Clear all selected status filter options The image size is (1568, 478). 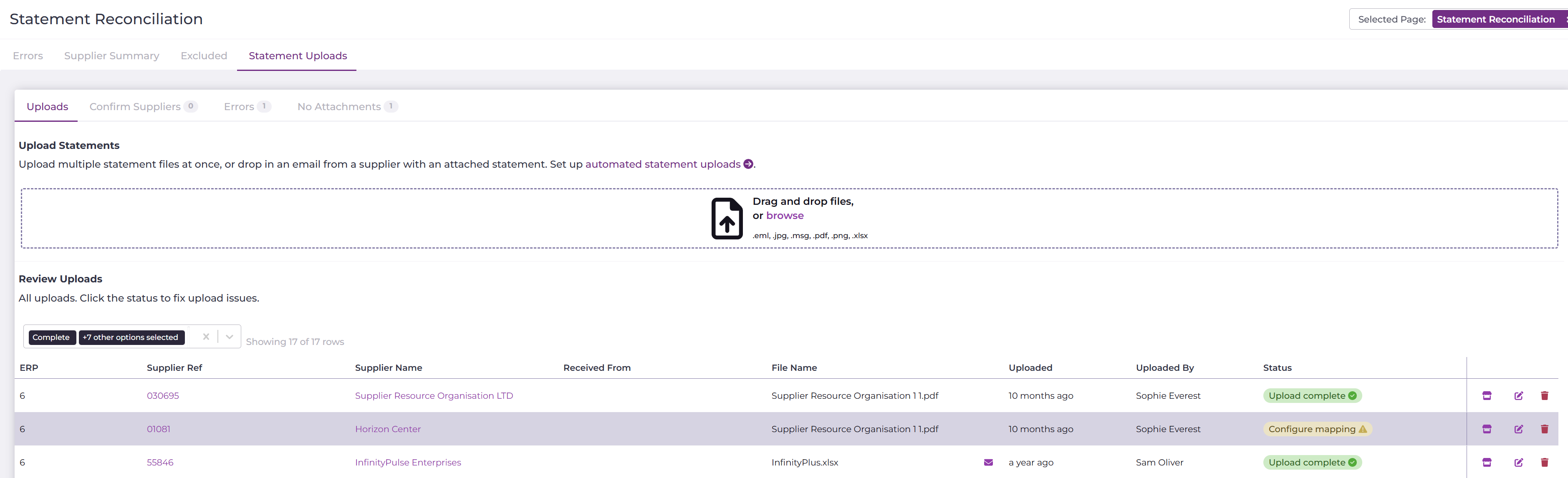coord(206,337)
